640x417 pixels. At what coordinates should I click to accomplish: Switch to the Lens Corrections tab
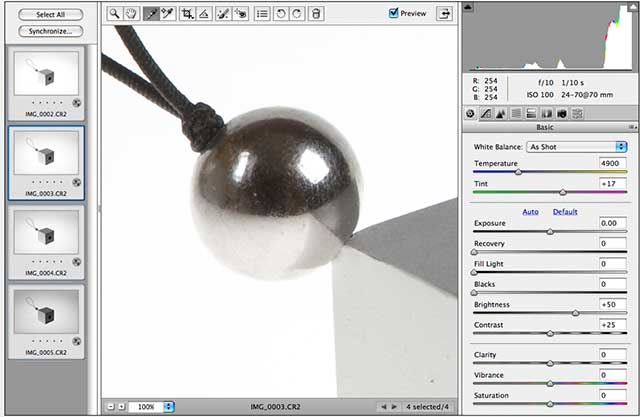pos(547,113)
